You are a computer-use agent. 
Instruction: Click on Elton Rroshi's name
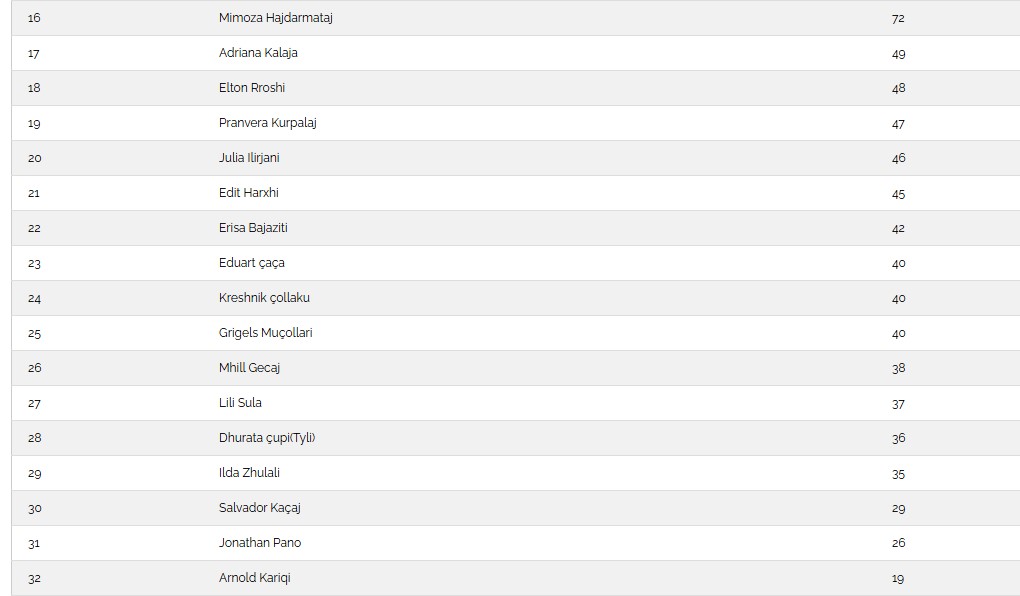point(252,88)
